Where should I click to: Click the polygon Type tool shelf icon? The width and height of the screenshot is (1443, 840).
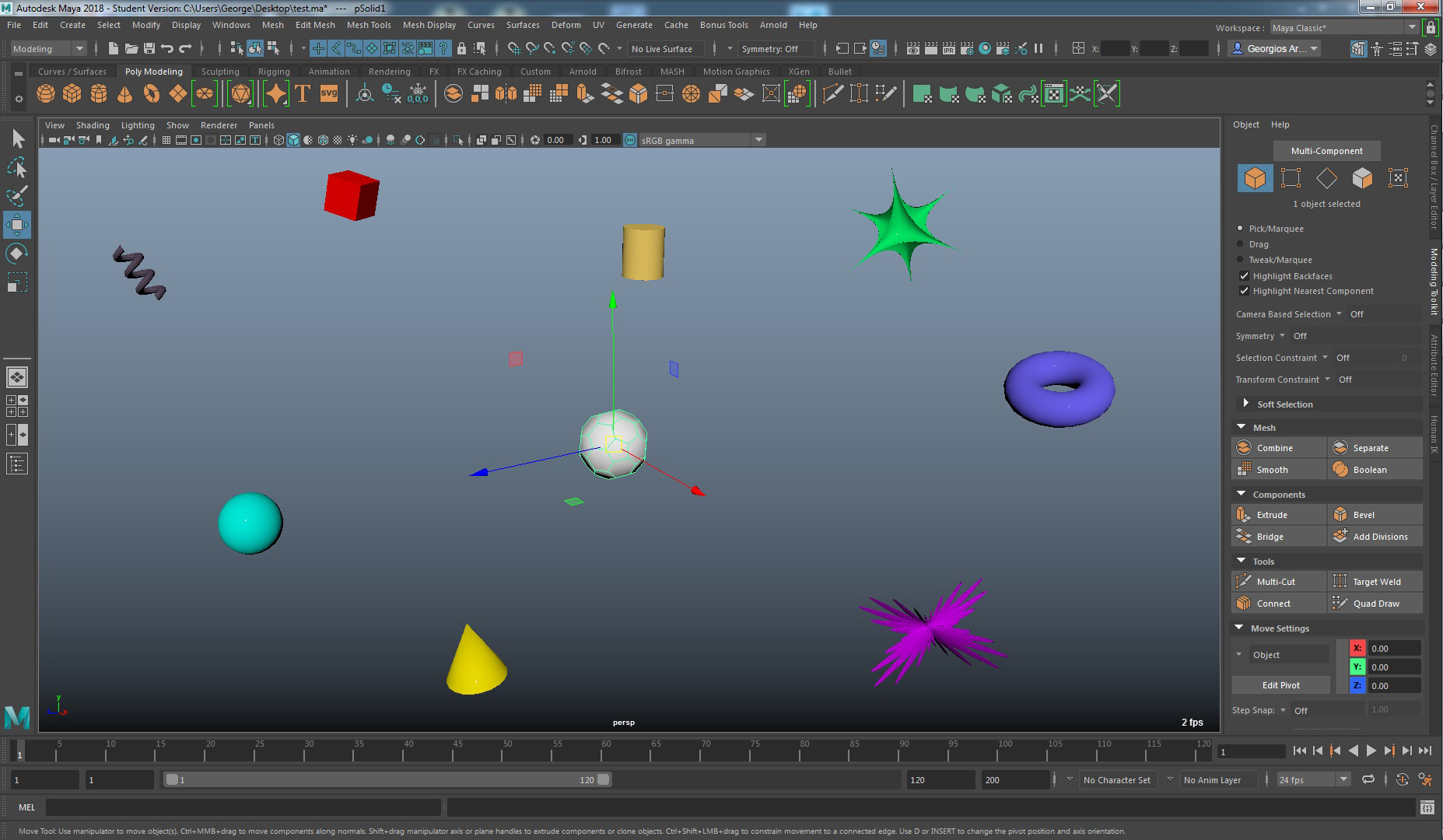click(x=303, y=94)
